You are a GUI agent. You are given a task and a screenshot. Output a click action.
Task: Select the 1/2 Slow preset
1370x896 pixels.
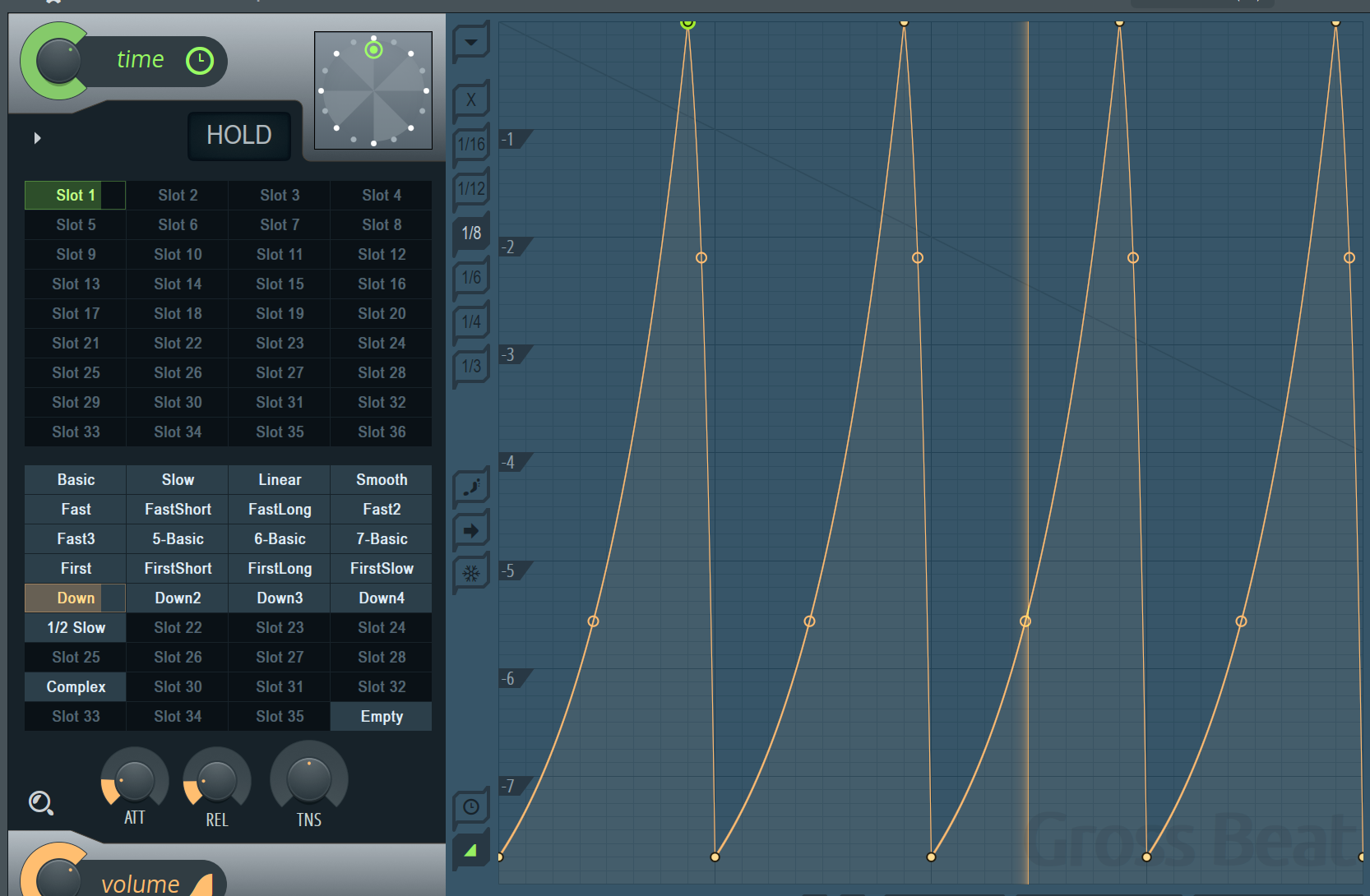pyautogui.click(x=76, y=627)
